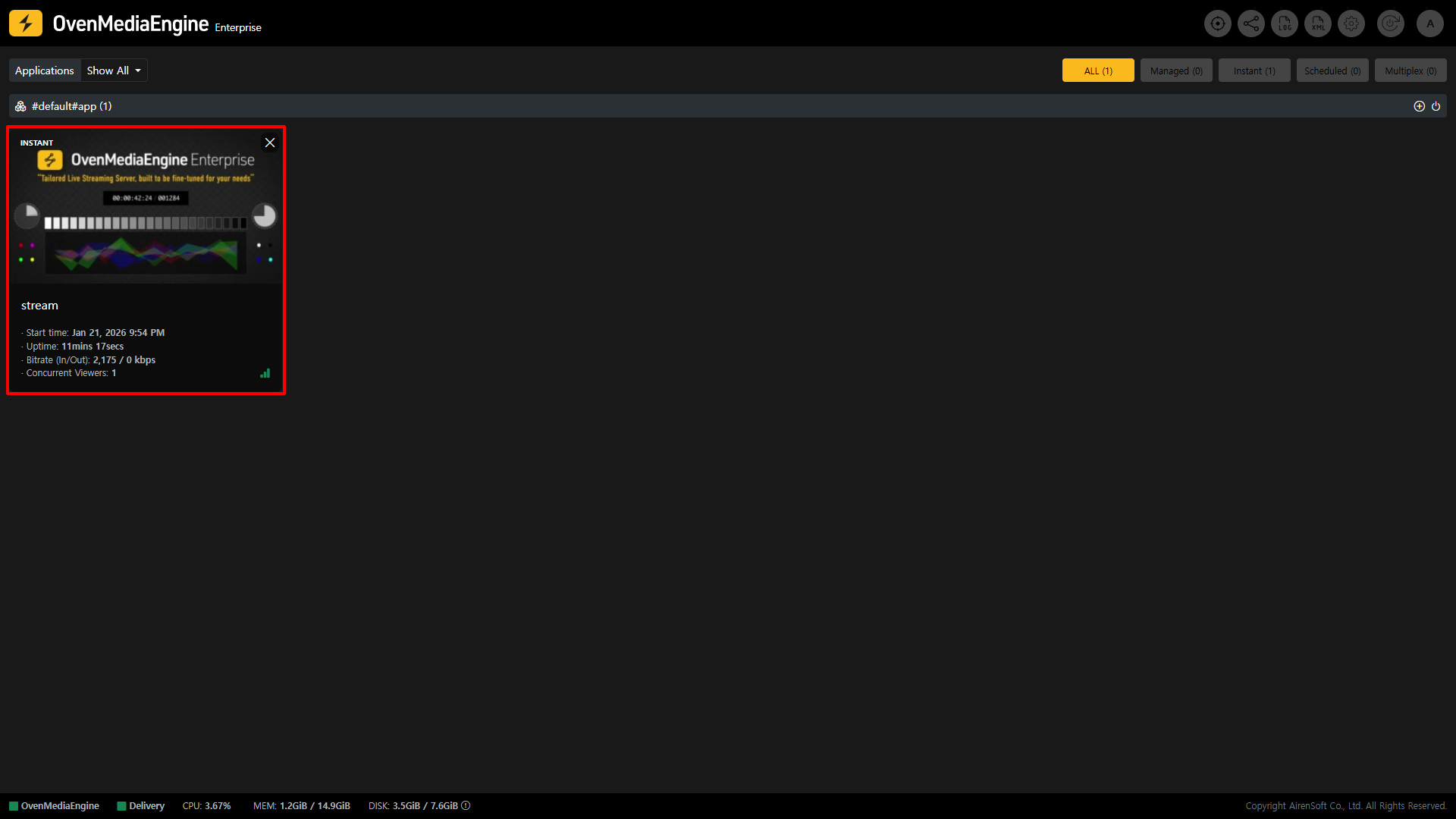Click the disk info circle icon
The width and height of the screenshot is (1456, 819).
pos(466,805)
